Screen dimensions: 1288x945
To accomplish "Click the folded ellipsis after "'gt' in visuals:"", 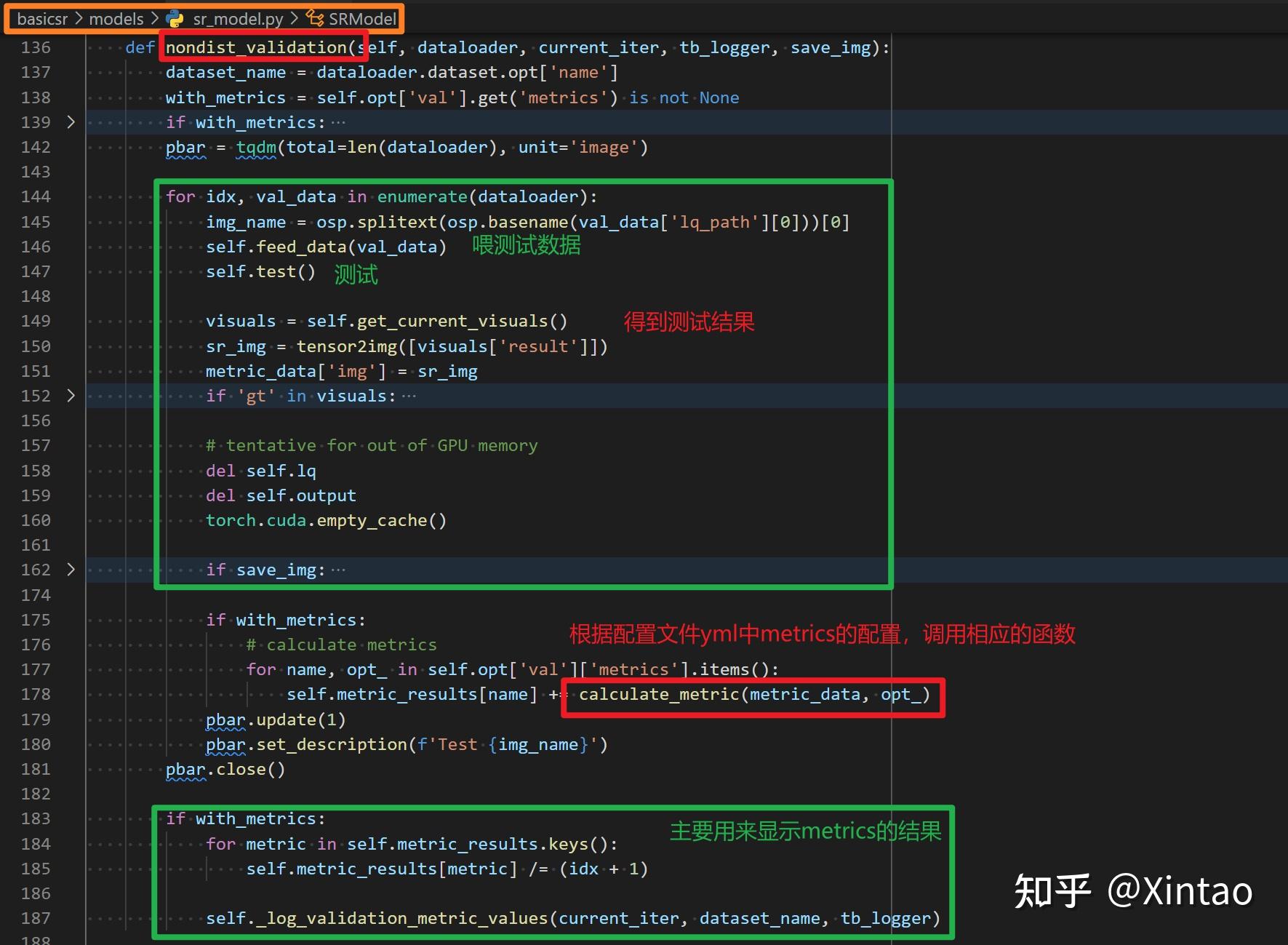I will click(409, 396).
